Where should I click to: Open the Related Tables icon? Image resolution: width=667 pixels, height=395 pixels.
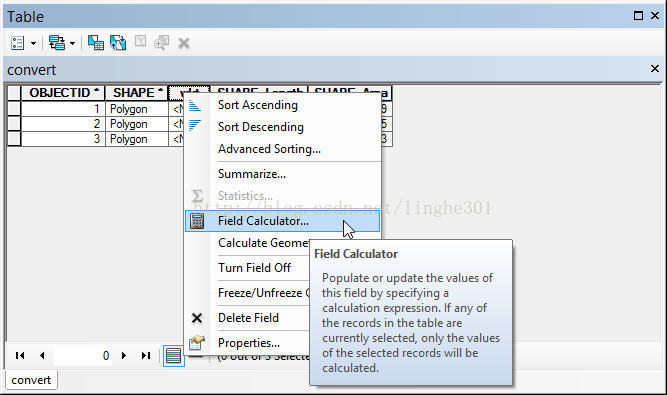pos(57,43)
